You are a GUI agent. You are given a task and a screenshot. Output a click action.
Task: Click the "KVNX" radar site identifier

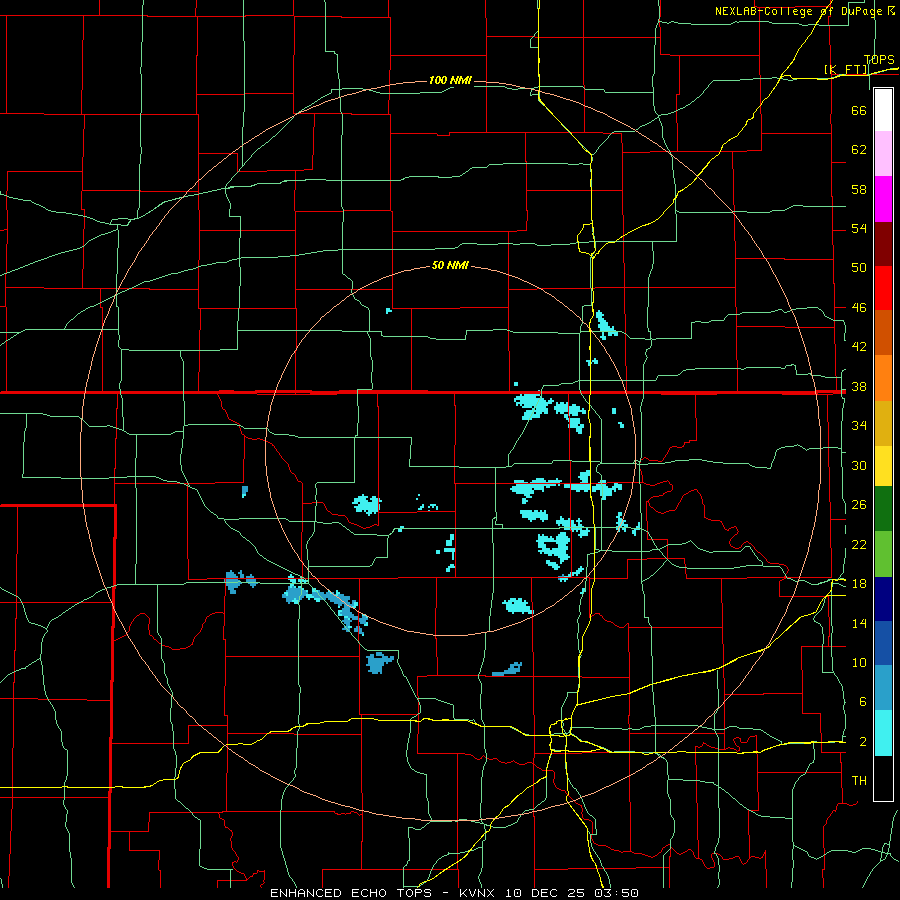coord(478,893)
